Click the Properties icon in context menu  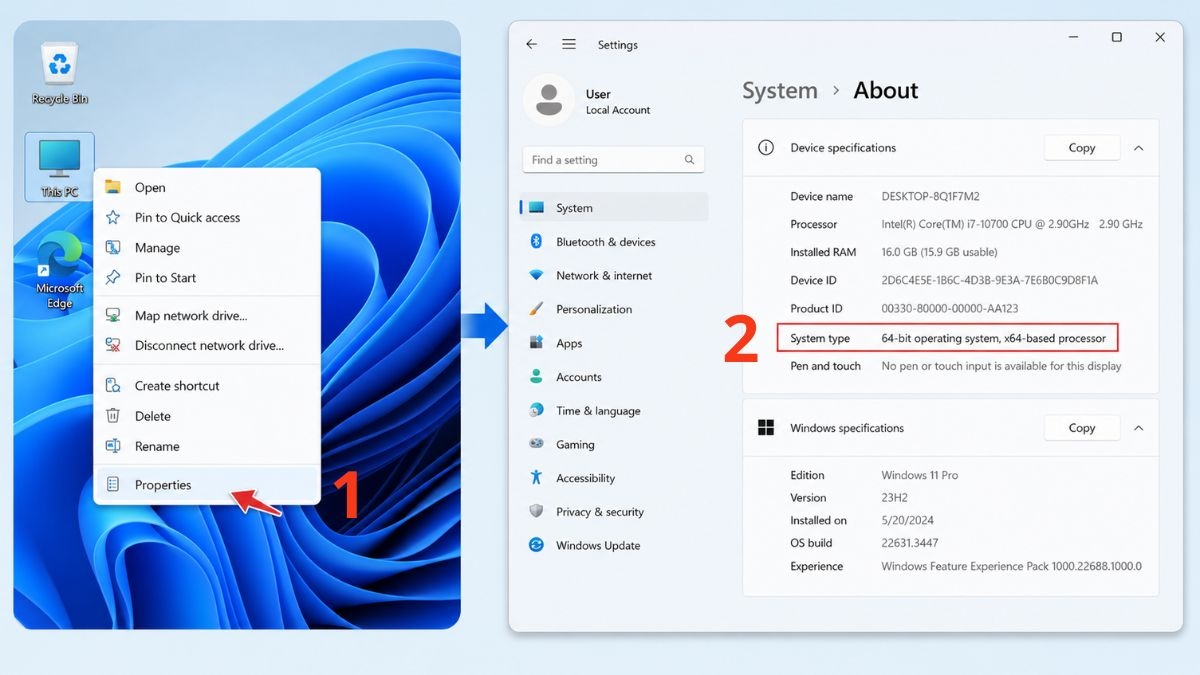click(113, 484)
